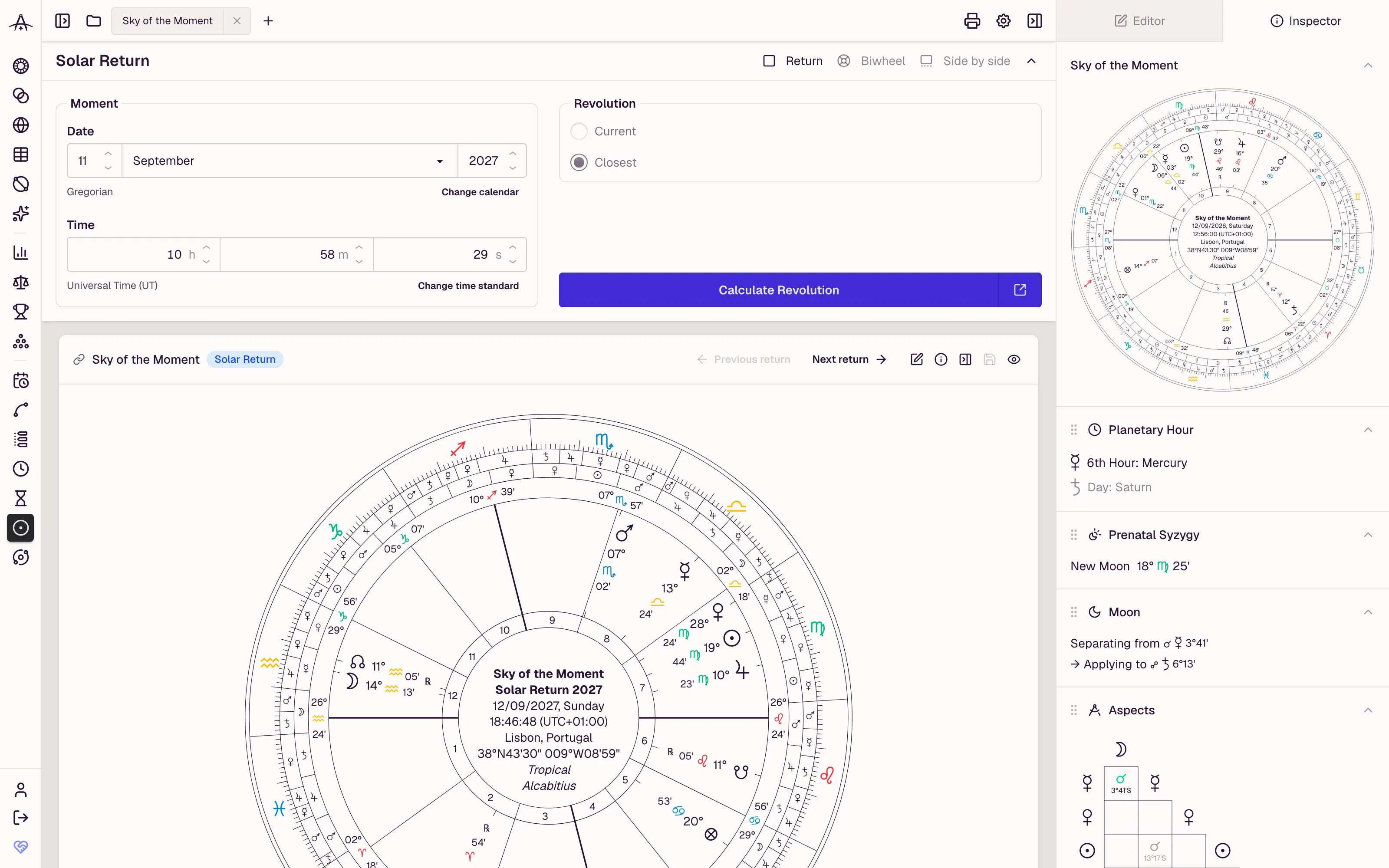This screenshot has height=868, width=1389.
Task: Open the table grid icon in sidebar
Action: (x=21, y=155)
